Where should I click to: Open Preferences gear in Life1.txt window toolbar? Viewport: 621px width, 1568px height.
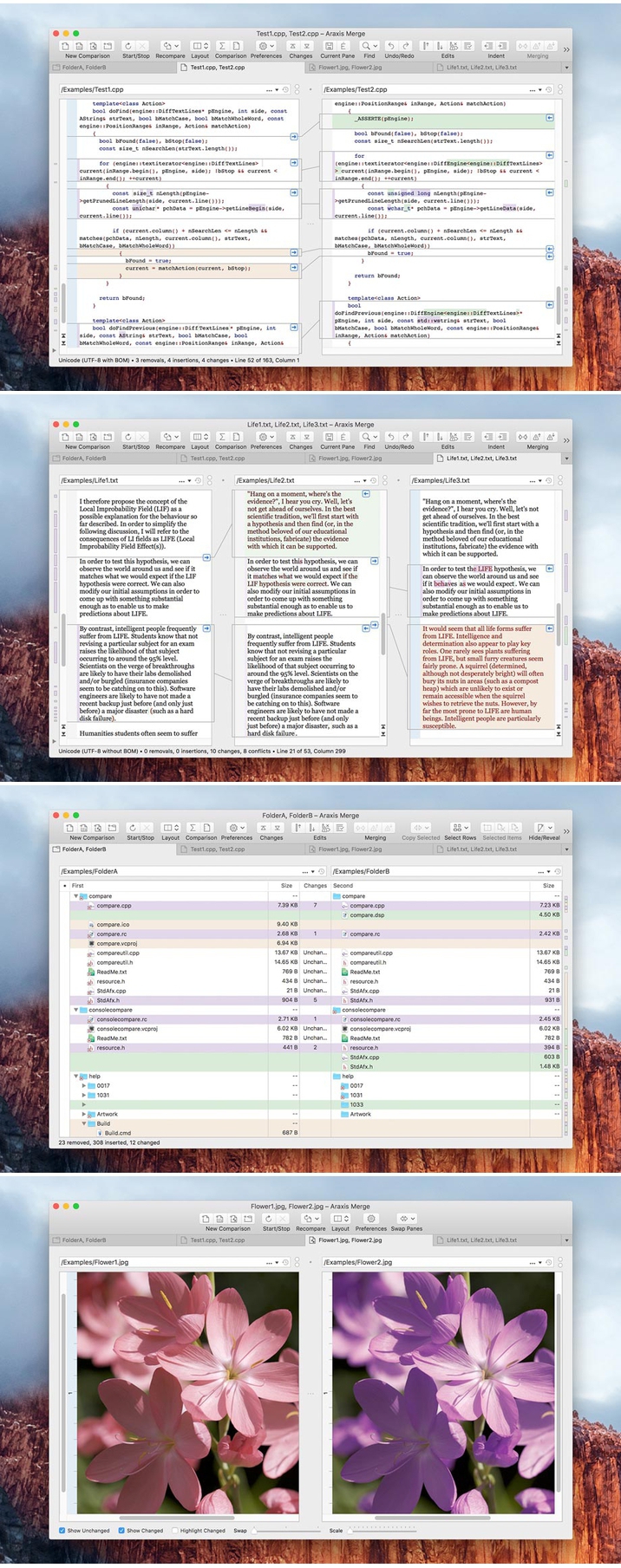[266, 437]
